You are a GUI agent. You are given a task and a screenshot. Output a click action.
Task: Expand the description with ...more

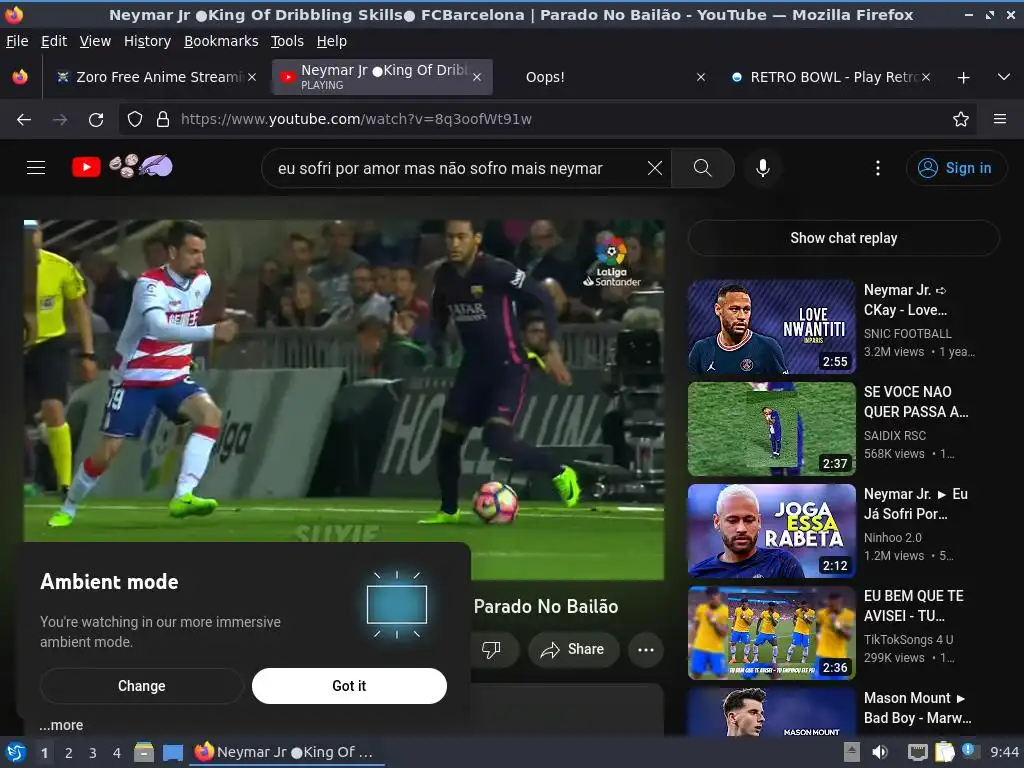click(x=61, y=725)
